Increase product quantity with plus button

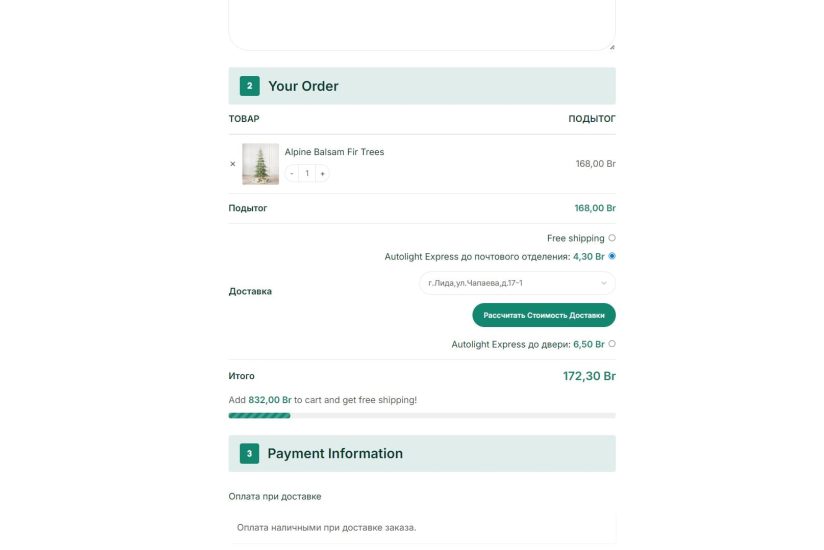point(322,174)
